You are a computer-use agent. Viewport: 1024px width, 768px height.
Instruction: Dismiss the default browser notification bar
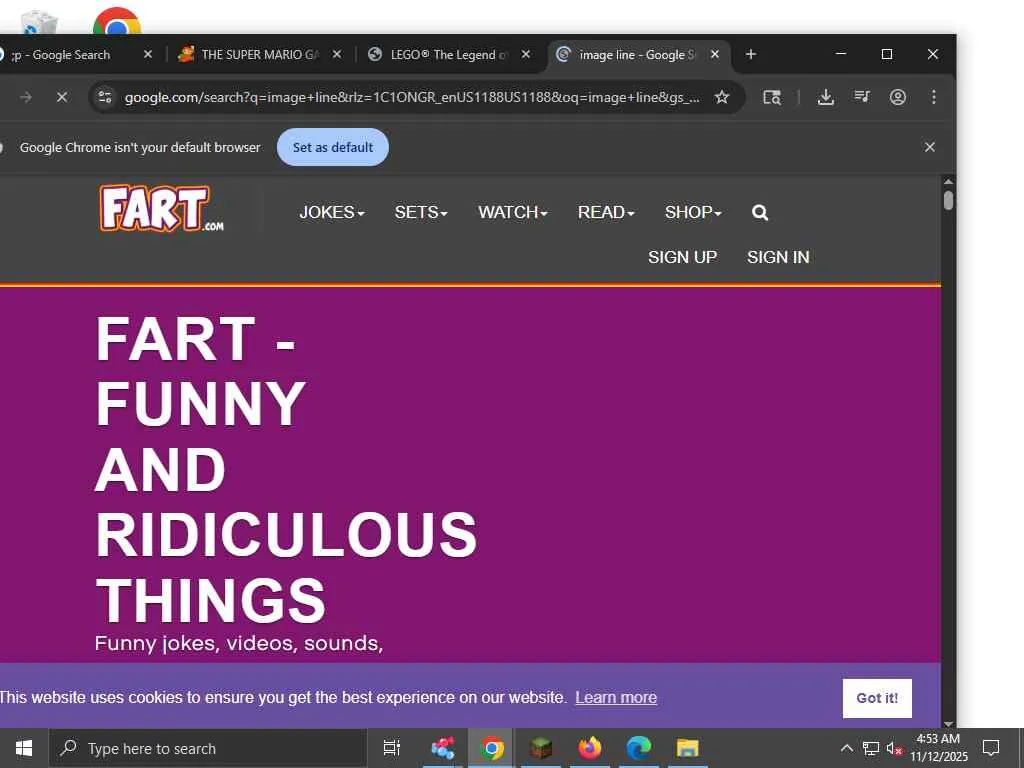coord(930,147)
